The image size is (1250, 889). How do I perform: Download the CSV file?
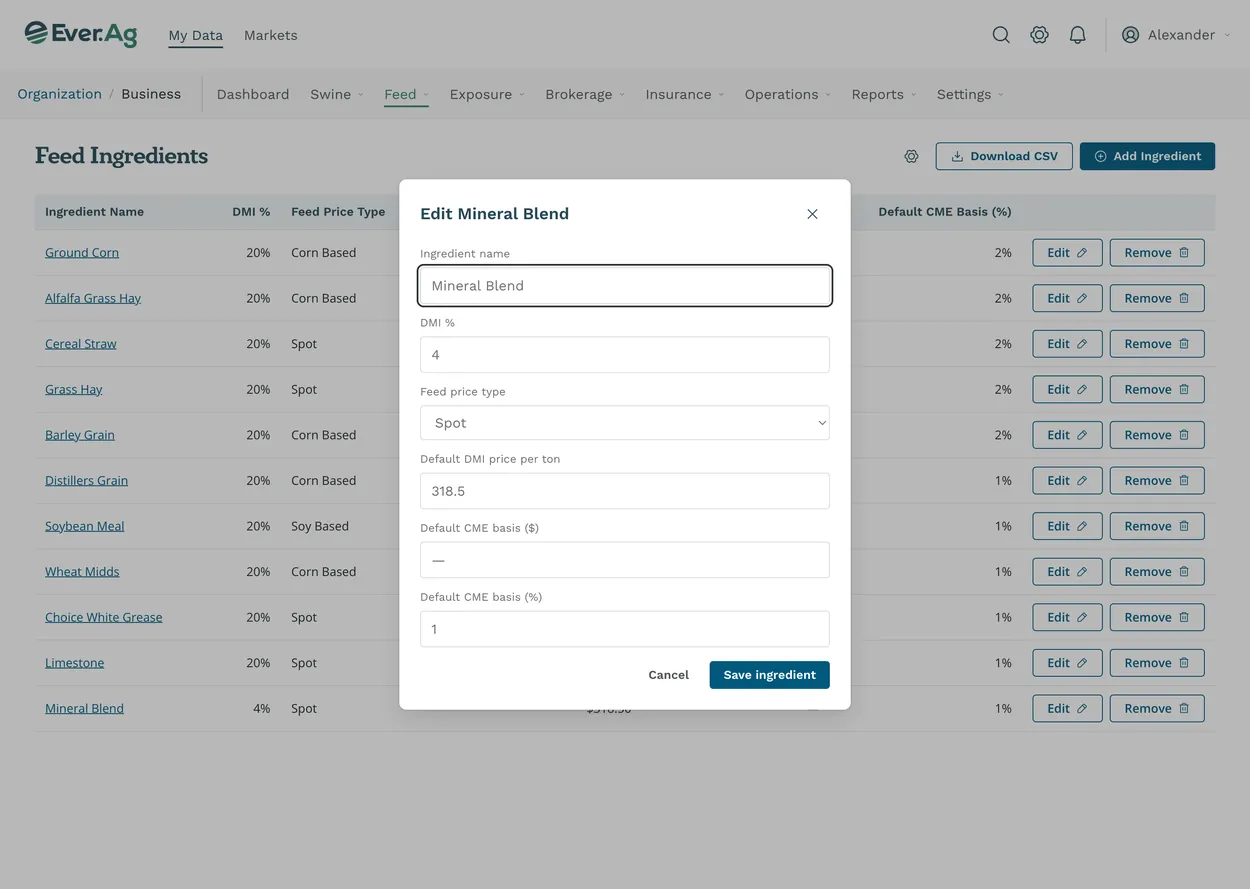pyautogui.click(x=1004, y=156)
